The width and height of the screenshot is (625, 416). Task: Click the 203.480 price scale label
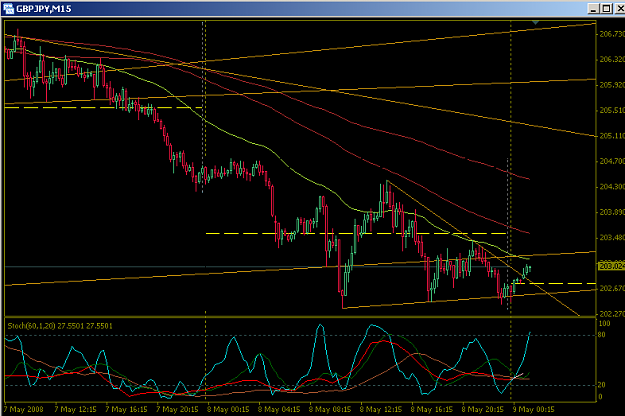[x=612, y=237]
